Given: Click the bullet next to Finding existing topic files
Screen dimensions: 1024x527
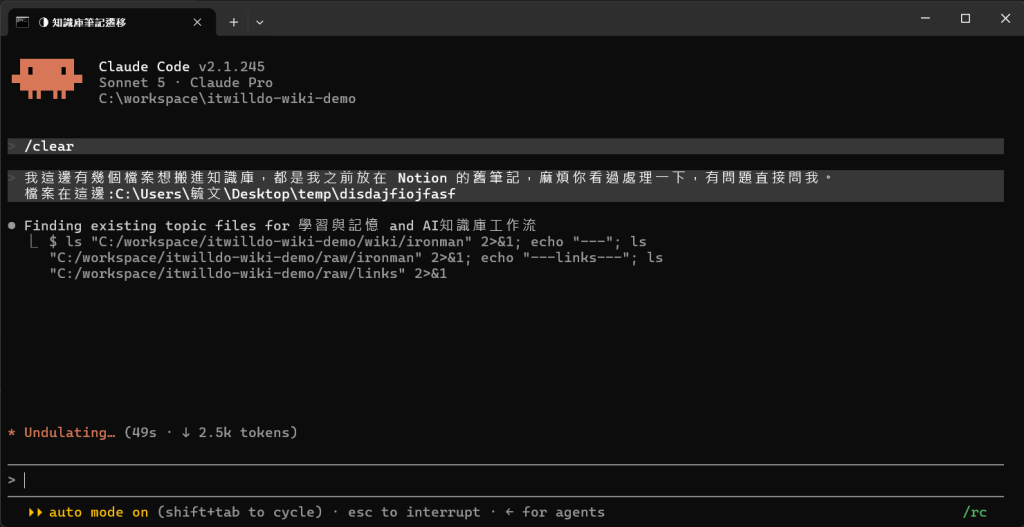Looking at the screenshot, I should (12, 226).
